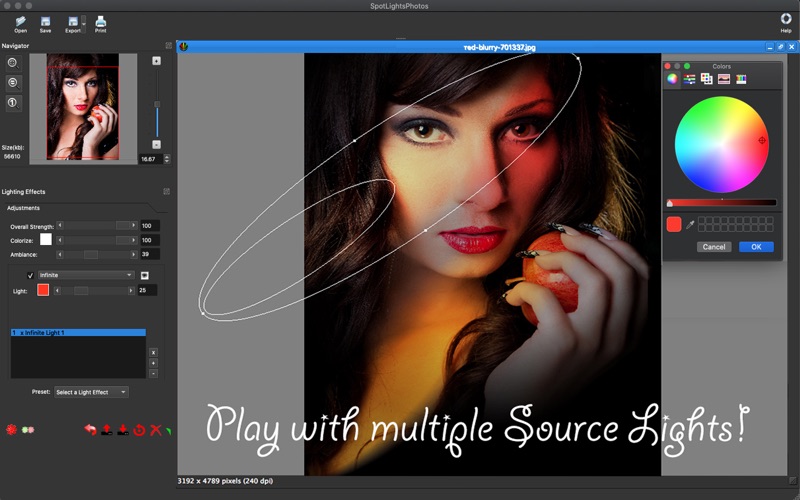Select the Adjustments tab
Screen dimensions: 800x500
pyautogui.click(x=23, y=208)
